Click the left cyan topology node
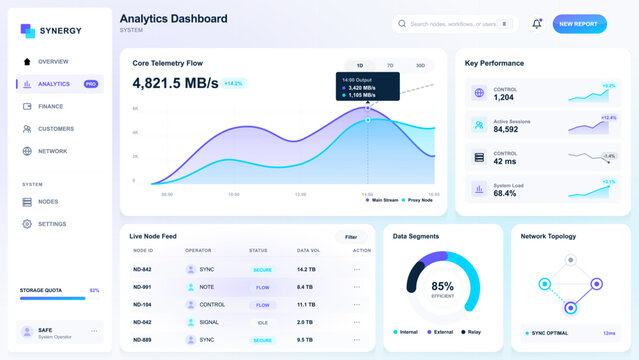This screenshot has width=639, height=360. tap(545, 284)
